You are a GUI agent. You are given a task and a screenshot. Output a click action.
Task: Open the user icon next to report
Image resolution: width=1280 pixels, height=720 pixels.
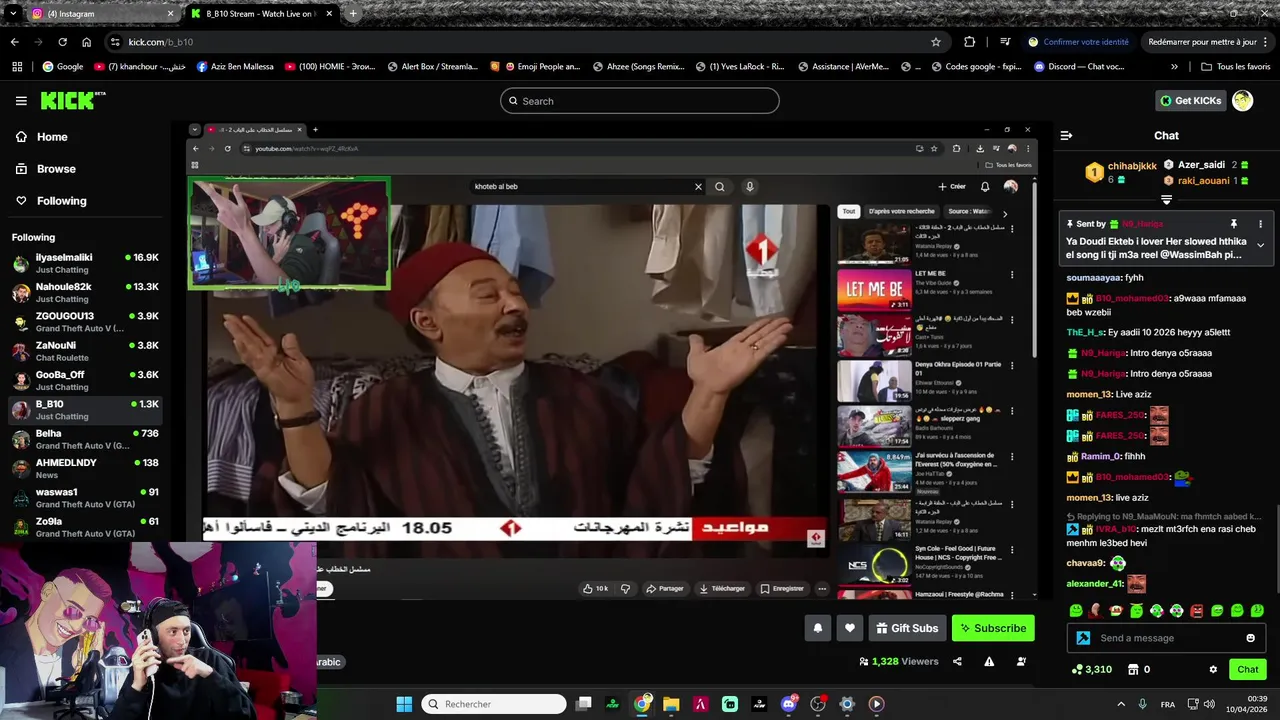[x=1021, y=661]
